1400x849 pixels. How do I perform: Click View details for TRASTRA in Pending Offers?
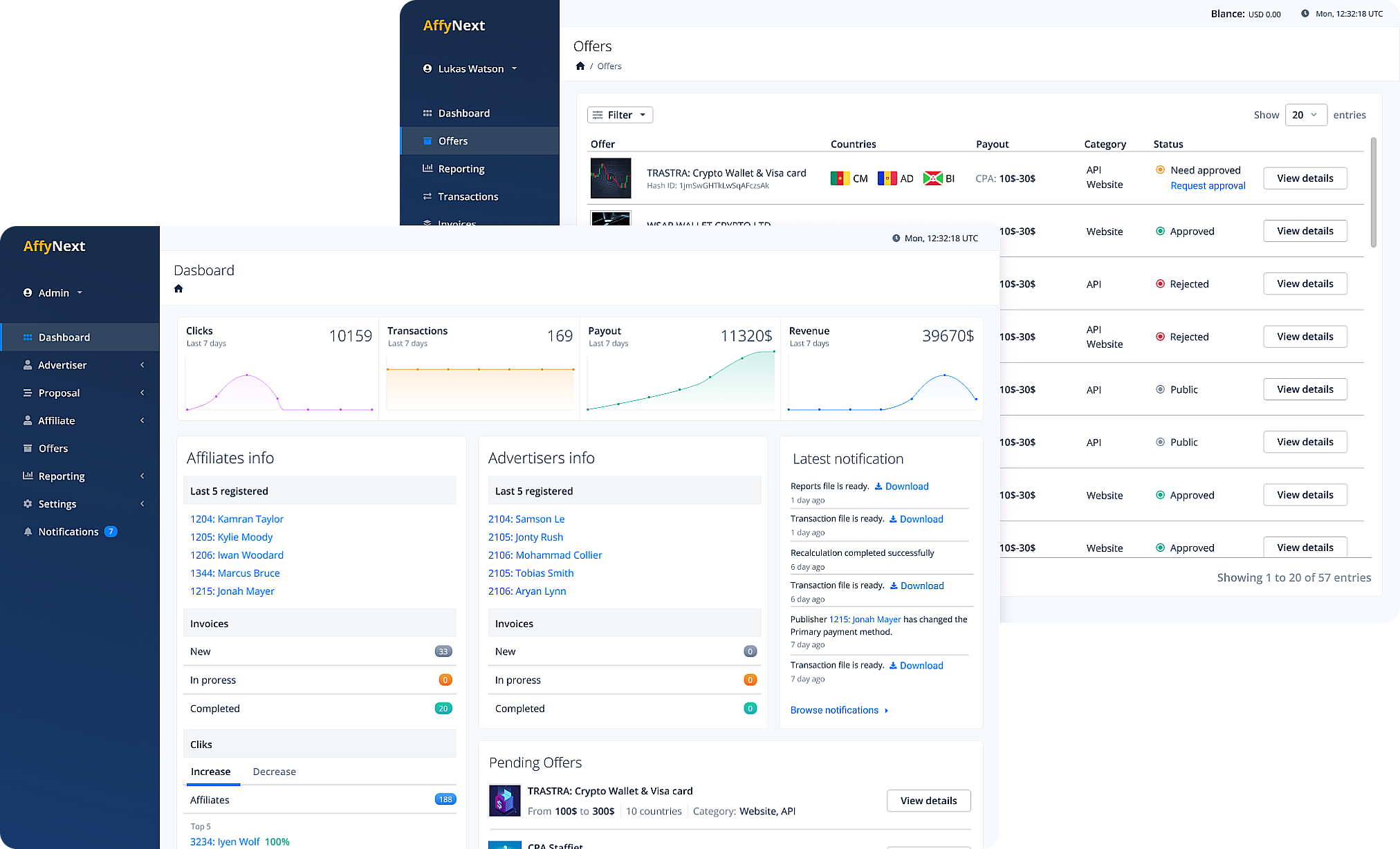point(928,801)
